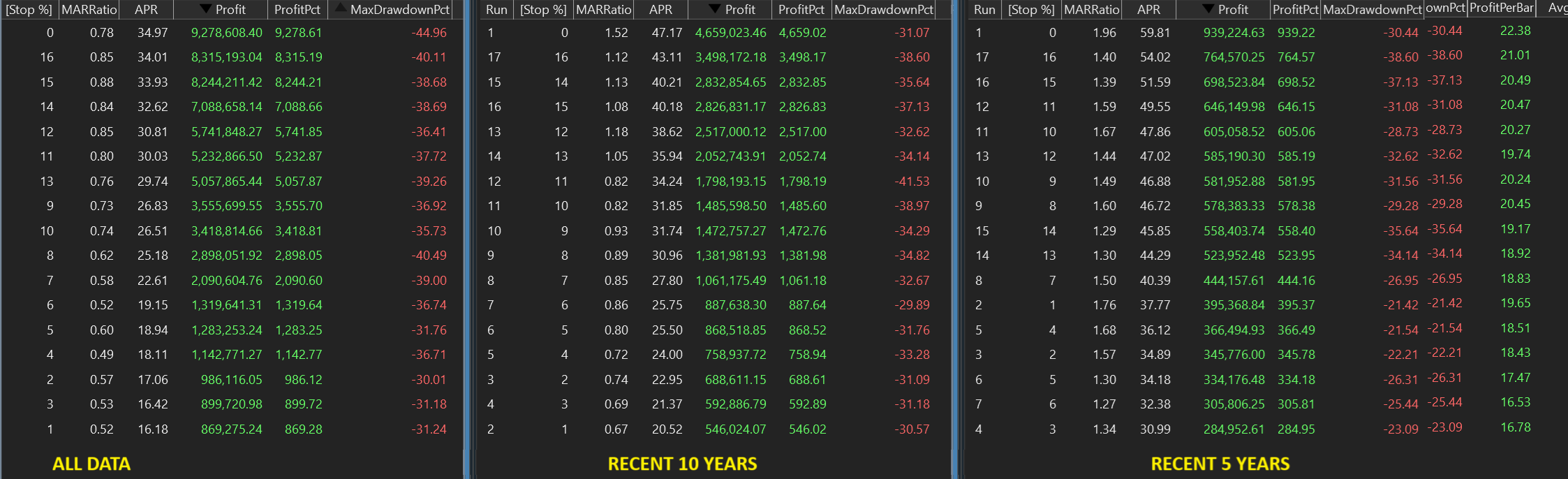Select the row with profit 939,224.63

pyautogui.click(x=1234, y=33)
